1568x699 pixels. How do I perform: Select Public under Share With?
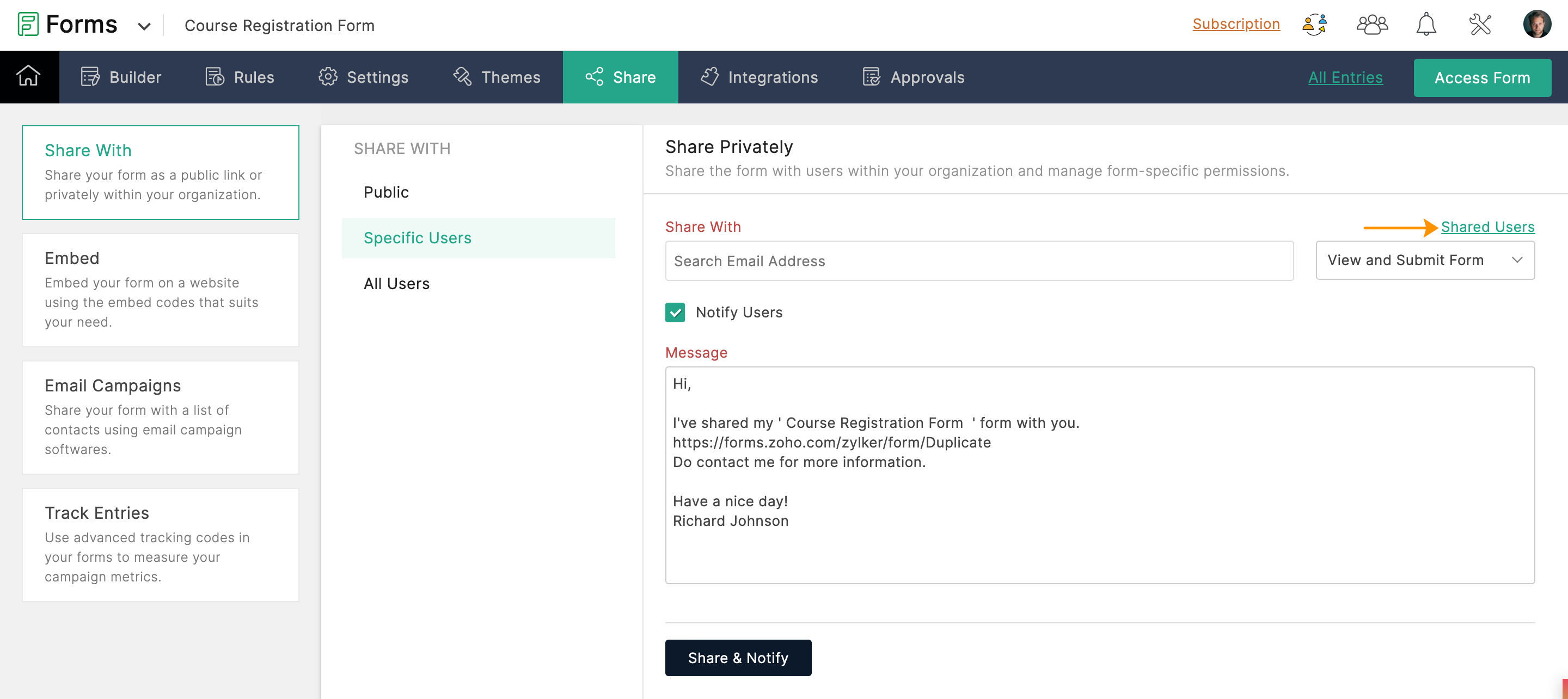pos(386,192)
